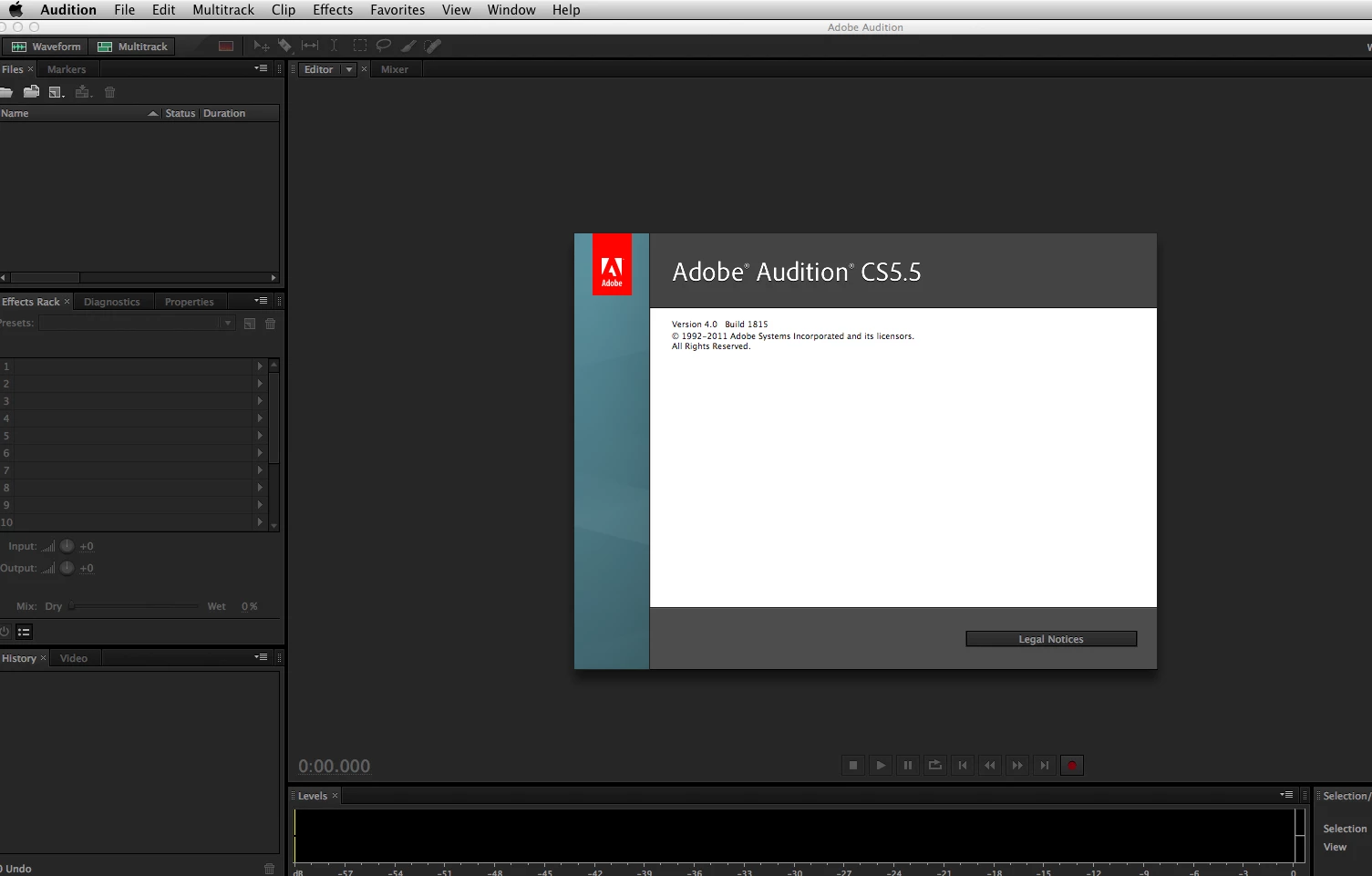The height and width of the screenshot is (876, 1372).
Task: Open Files panel options menu
Action: click(x=261, y=68)
